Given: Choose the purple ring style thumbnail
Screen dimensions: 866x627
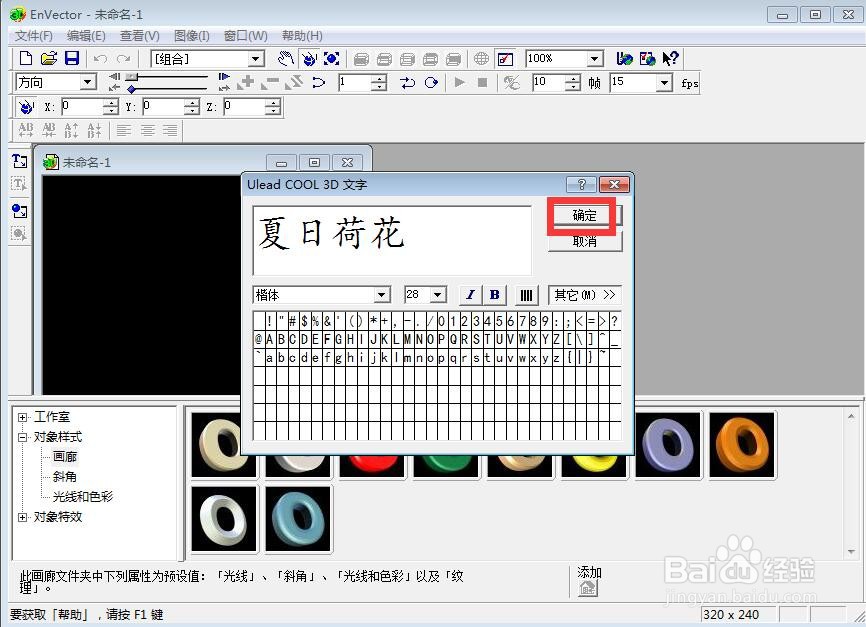Looking at the screenshot, I should coord(668,445).
